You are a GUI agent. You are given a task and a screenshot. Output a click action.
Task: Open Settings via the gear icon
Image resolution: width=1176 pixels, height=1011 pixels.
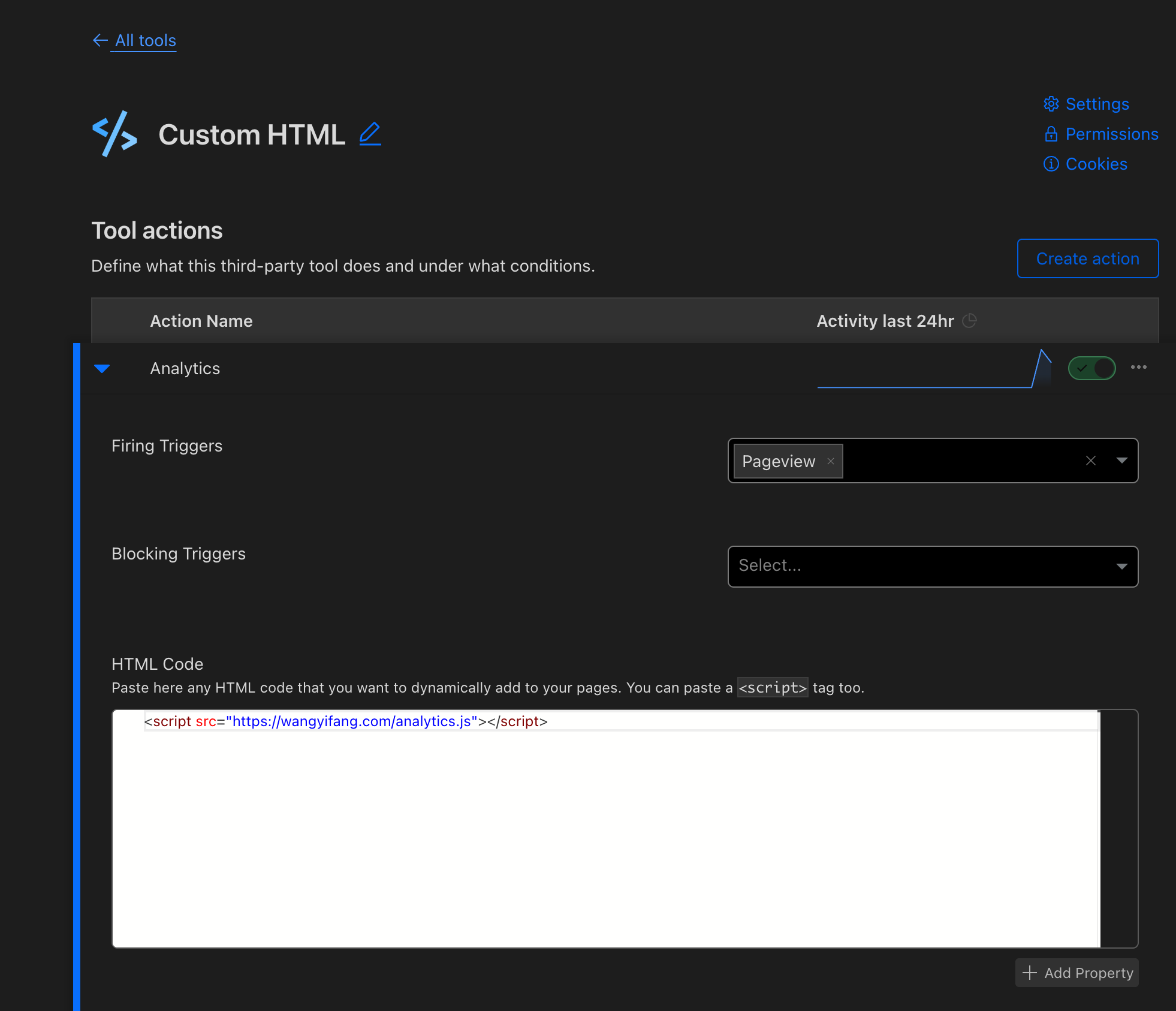[x=1051, y=104]
